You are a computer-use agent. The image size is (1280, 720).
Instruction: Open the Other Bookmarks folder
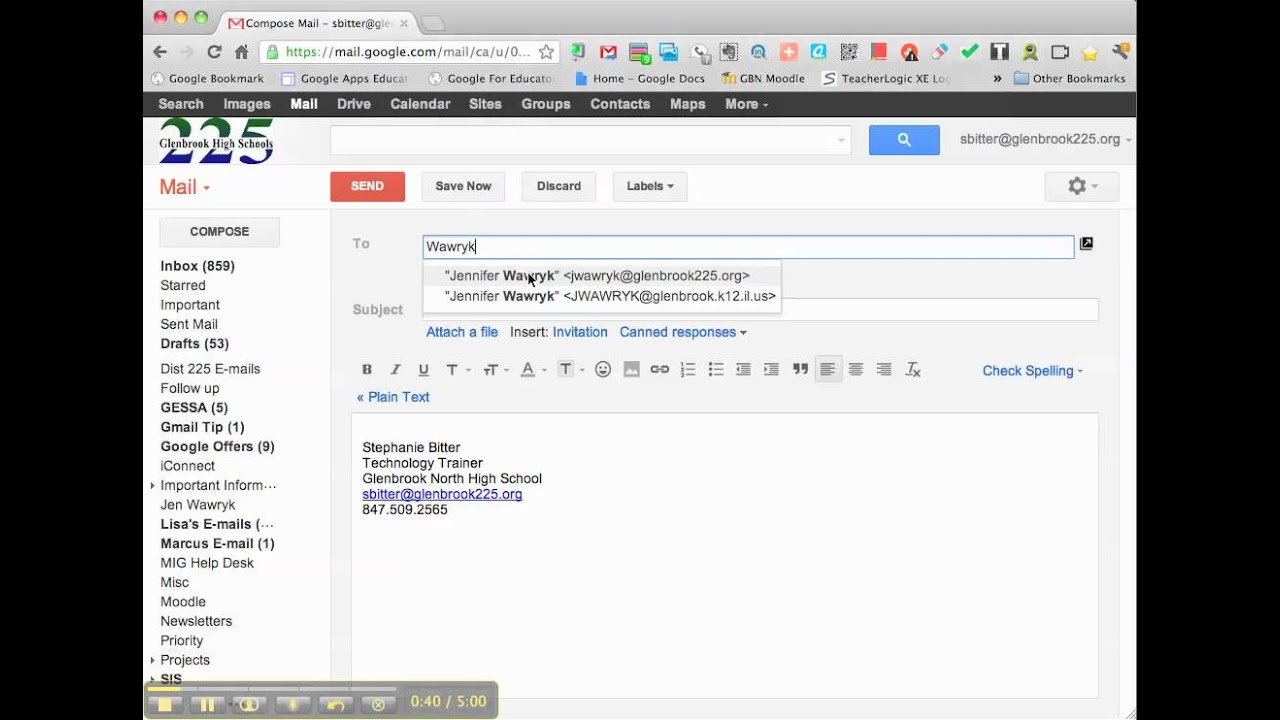point(1069,78)
